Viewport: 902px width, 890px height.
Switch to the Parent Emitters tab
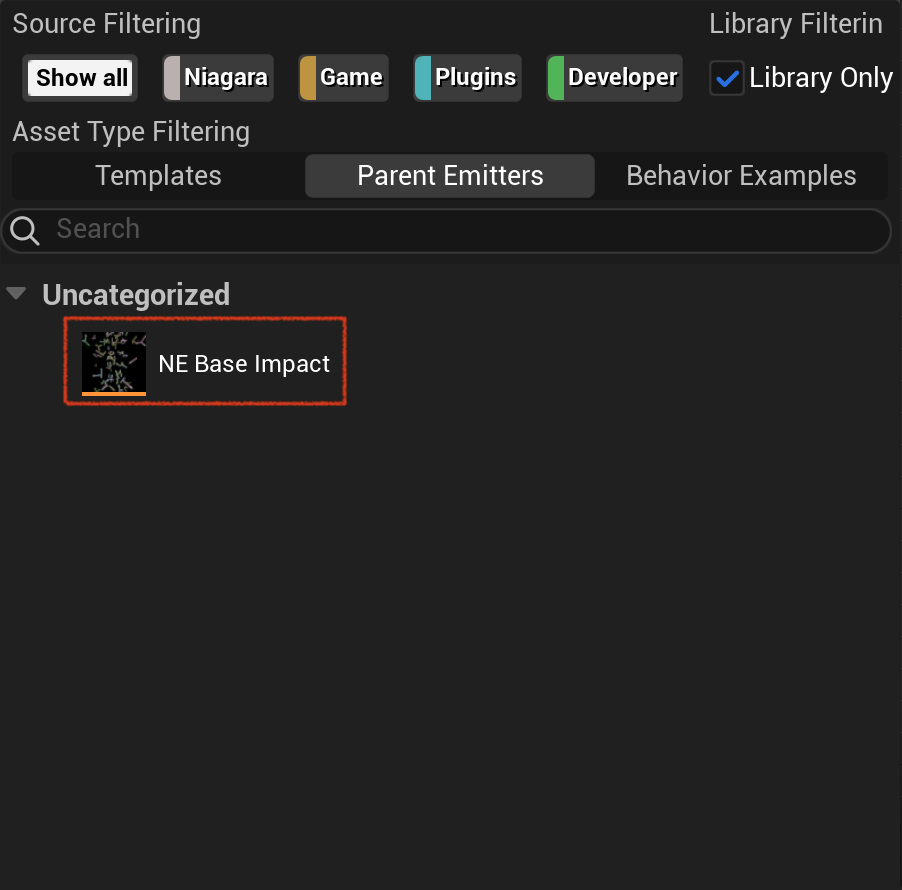coord(450,175)
